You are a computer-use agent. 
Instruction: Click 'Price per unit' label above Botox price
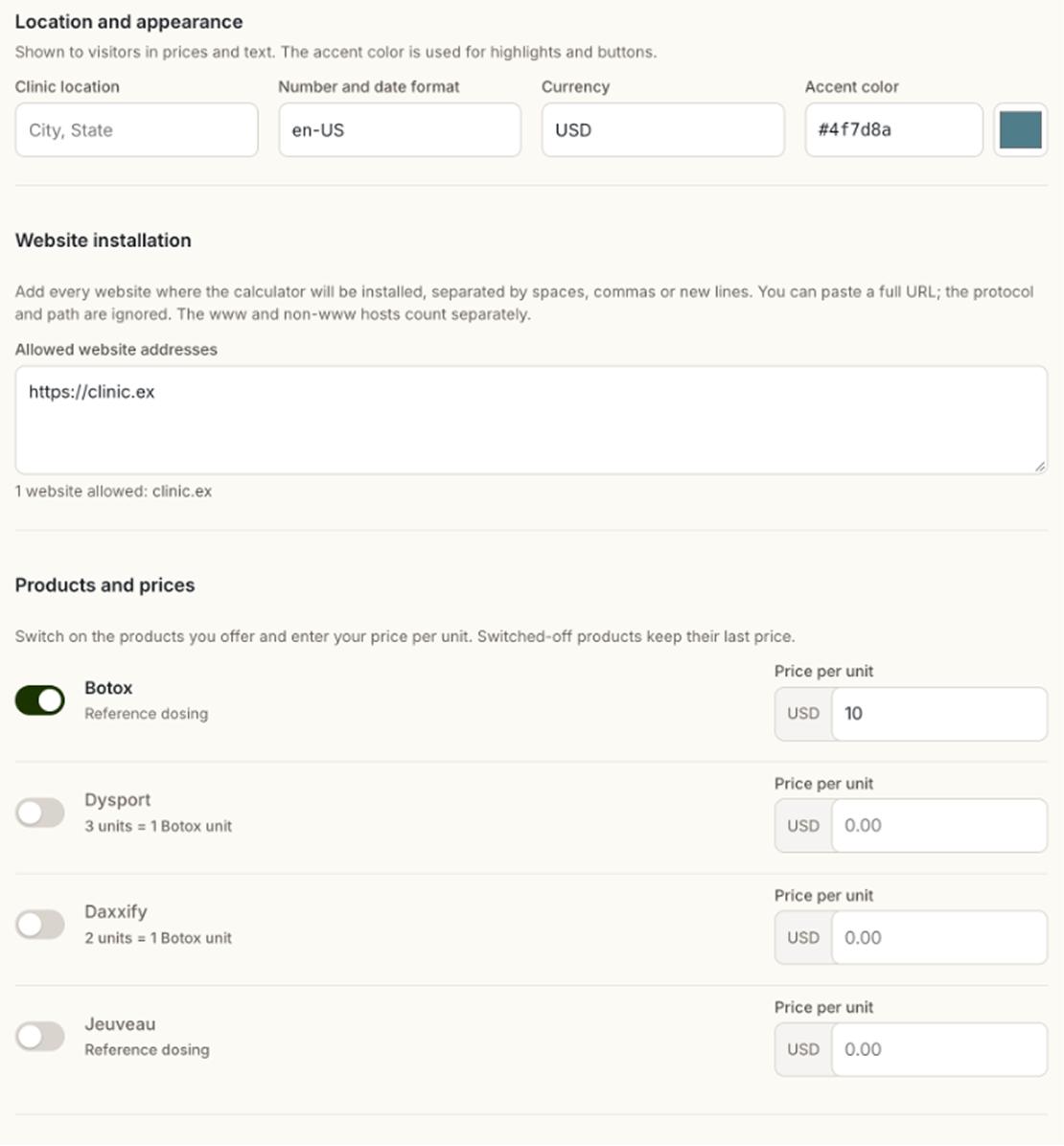823,671
